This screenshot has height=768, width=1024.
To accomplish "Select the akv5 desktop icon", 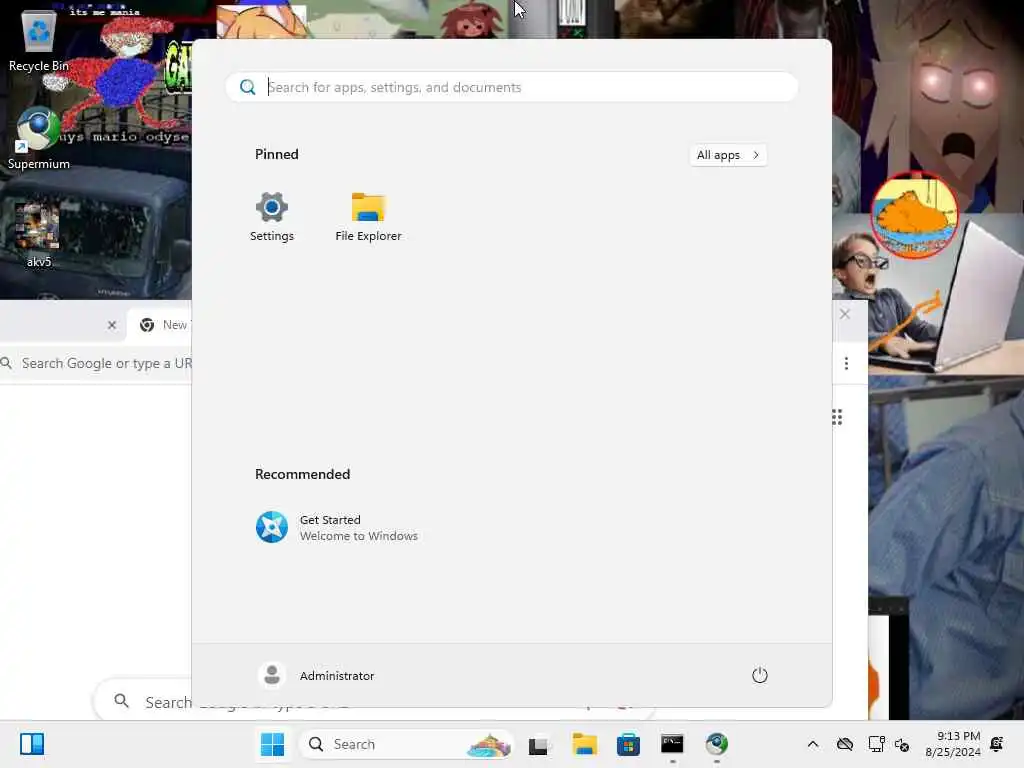I will point(39,235).
